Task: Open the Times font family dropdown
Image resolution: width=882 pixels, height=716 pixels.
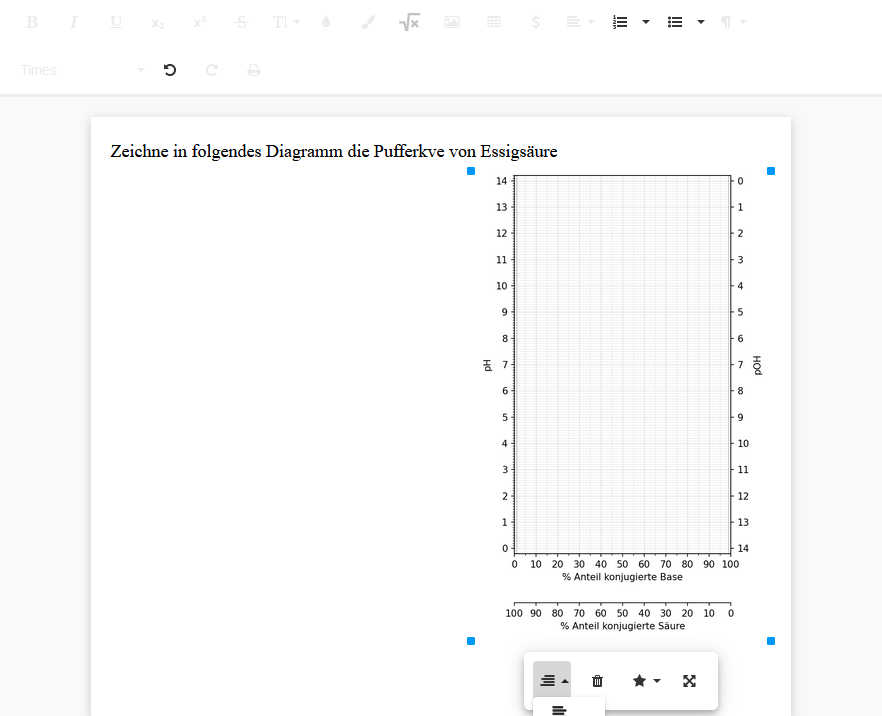Action: (x=82, y=70)
